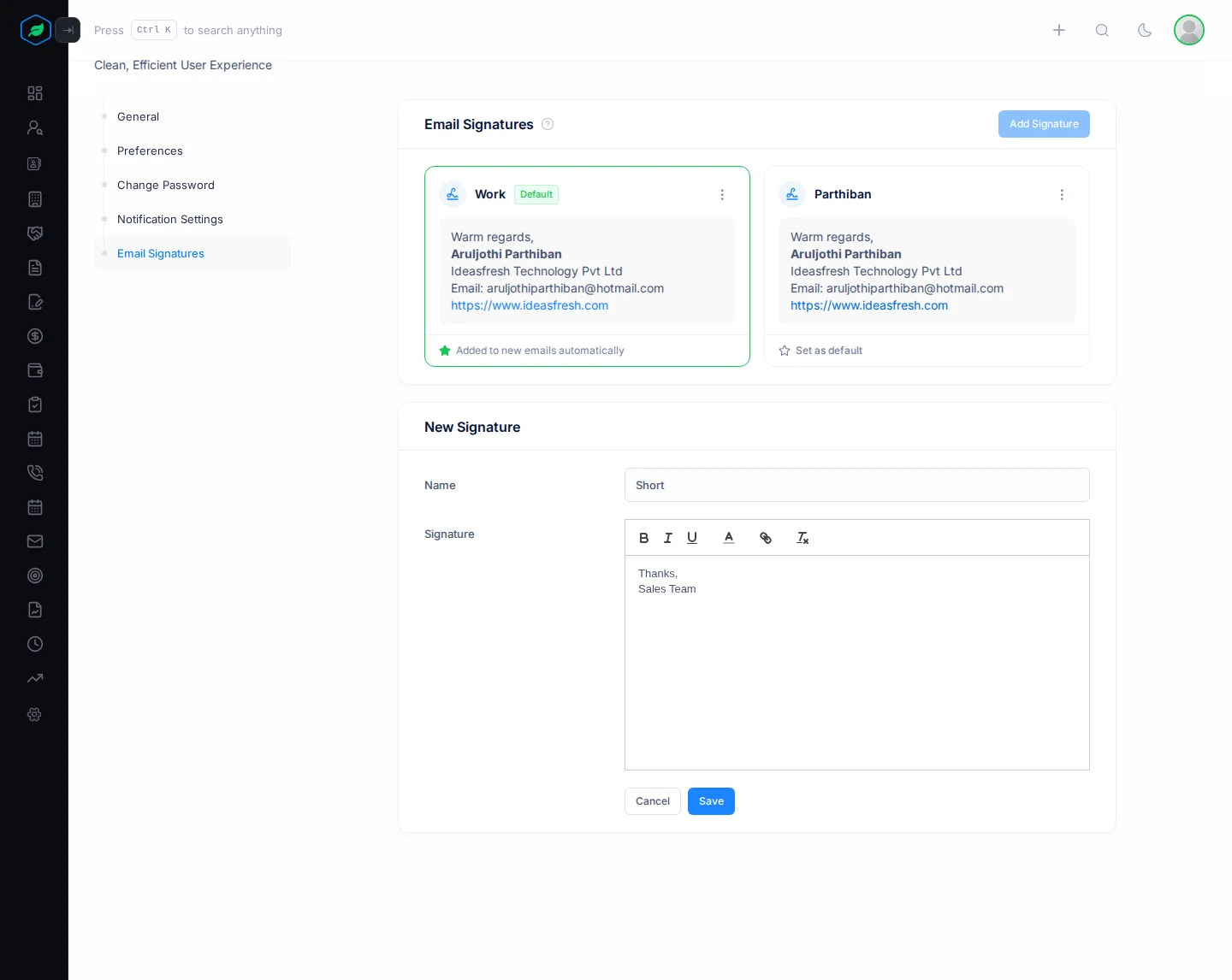
Task: Open the trending arrow icon in sidebar
Action: [35, 678]
